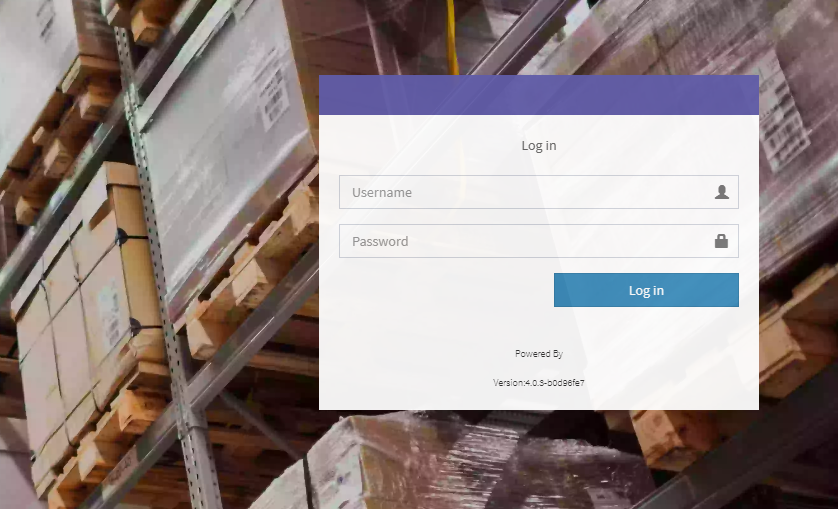This screenshot has width=838, height=509.
Task: Click the blank area between Log in button and Powered By
Action: [x=539, y=327]
